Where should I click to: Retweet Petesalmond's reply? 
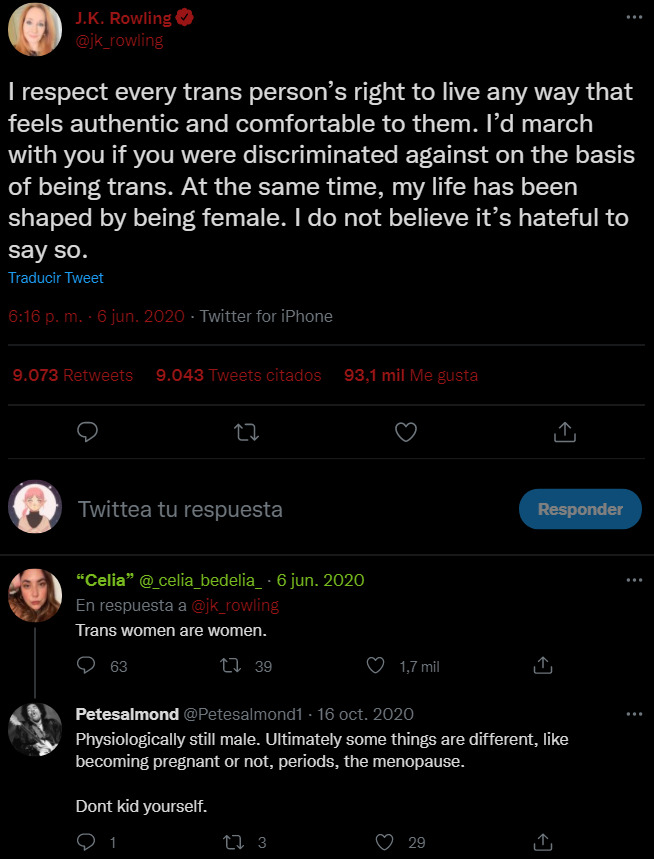pos(229,842)
